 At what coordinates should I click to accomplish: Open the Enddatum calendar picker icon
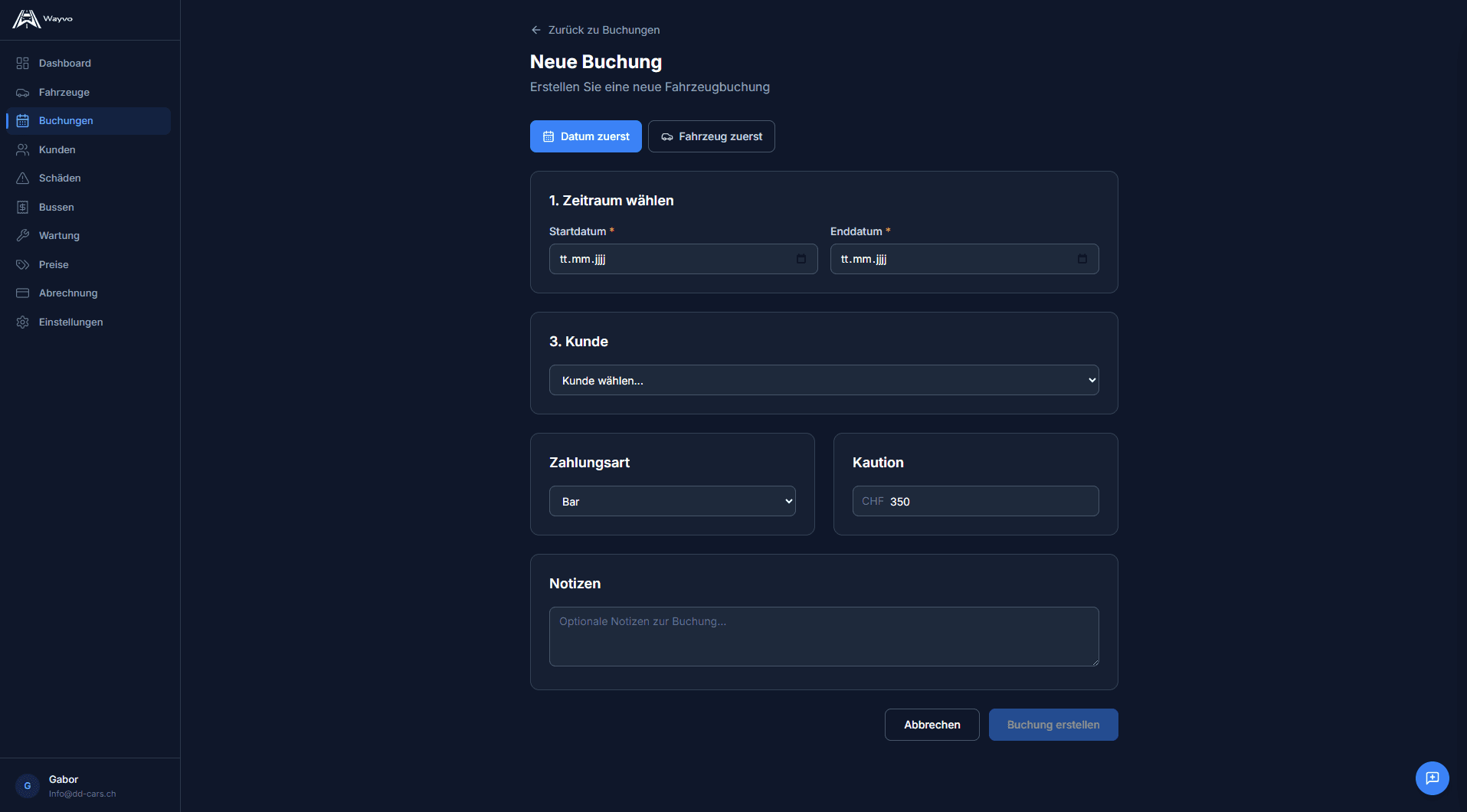(x=1082, y=259)
